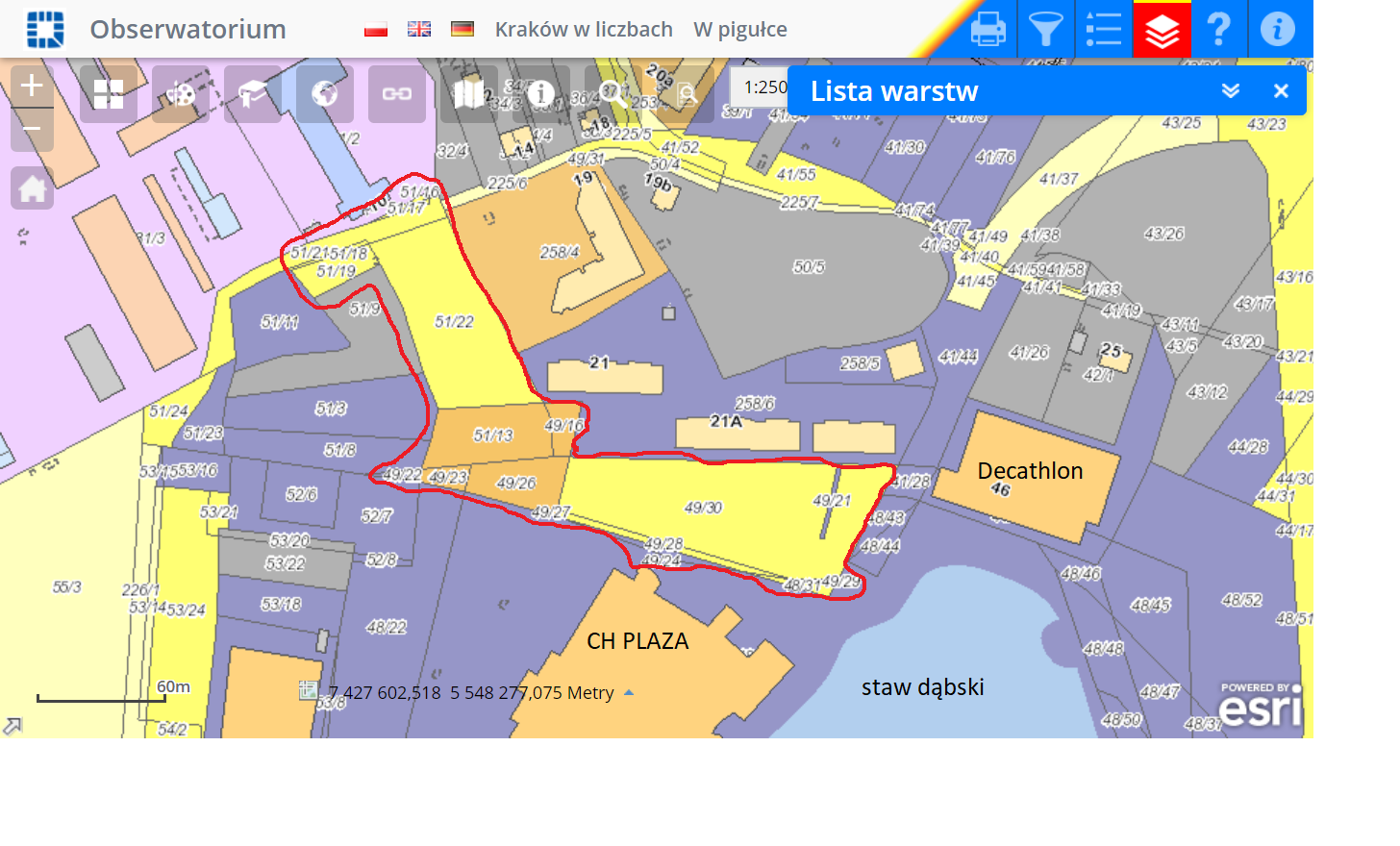Switch language using the Polish flag

pyautogui.click(x=376, y=29)
